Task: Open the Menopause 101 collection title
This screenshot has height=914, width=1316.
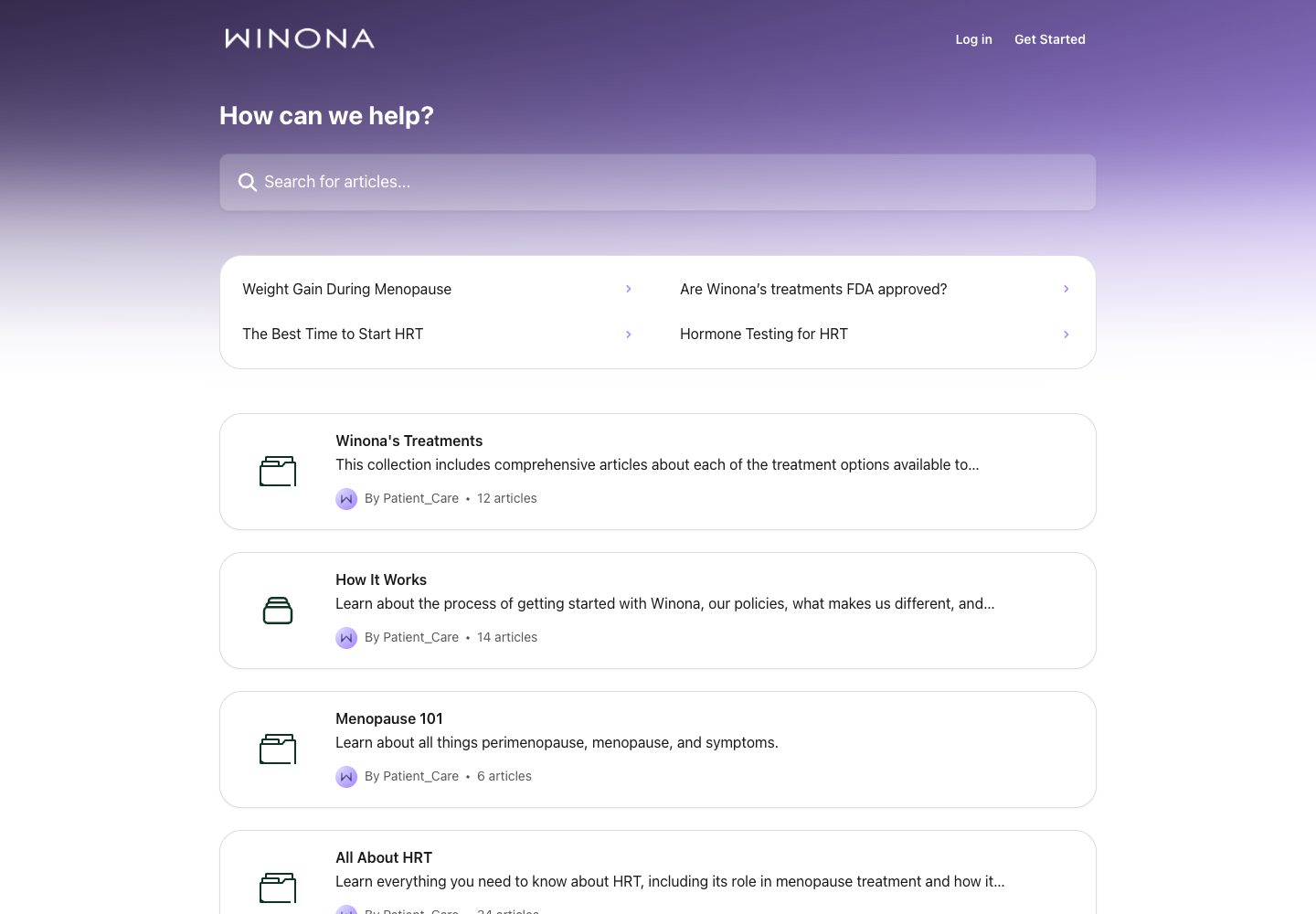Action: pos(389,718)
